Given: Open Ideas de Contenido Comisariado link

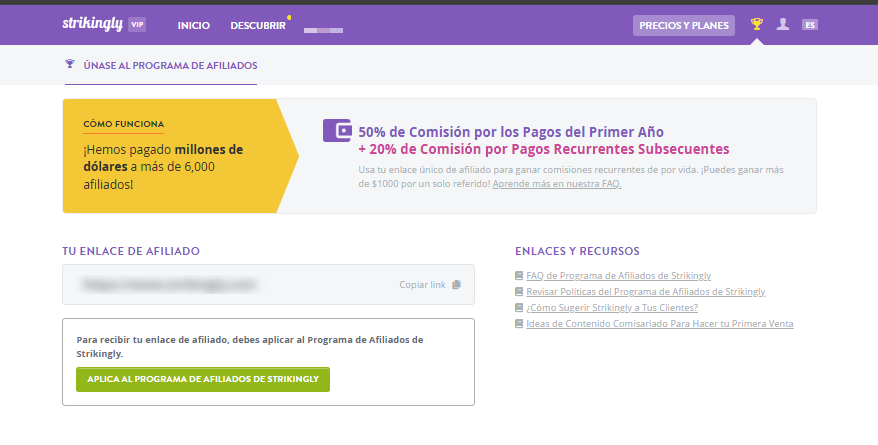Looking at the screenshot, I should pyautogui.click(x=660, y=324).
